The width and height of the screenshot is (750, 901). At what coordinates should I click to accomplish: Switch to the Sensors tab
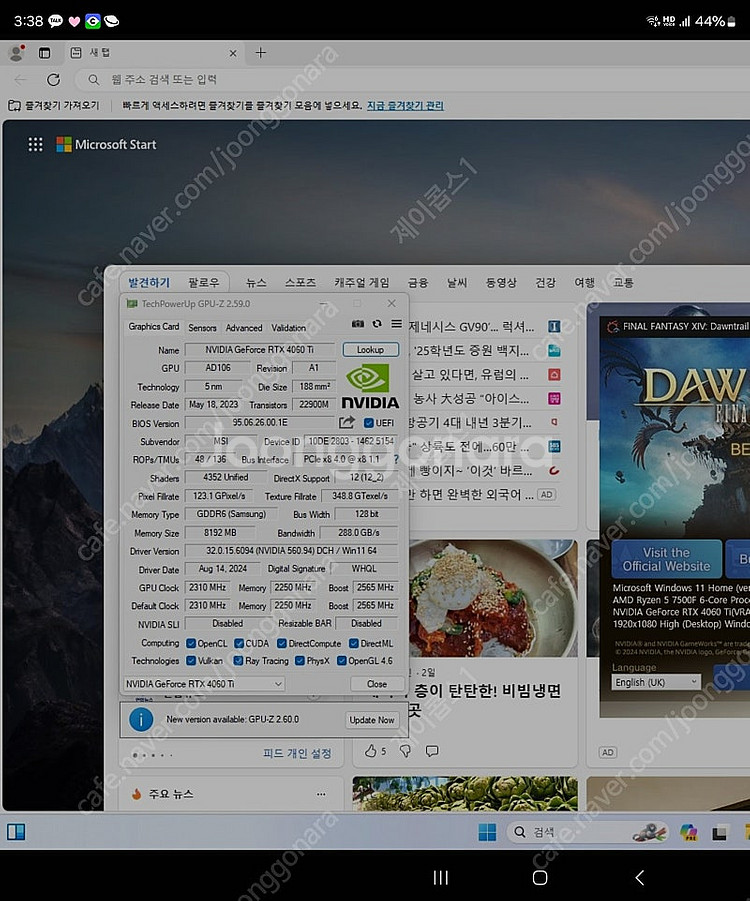click(202, 328)
